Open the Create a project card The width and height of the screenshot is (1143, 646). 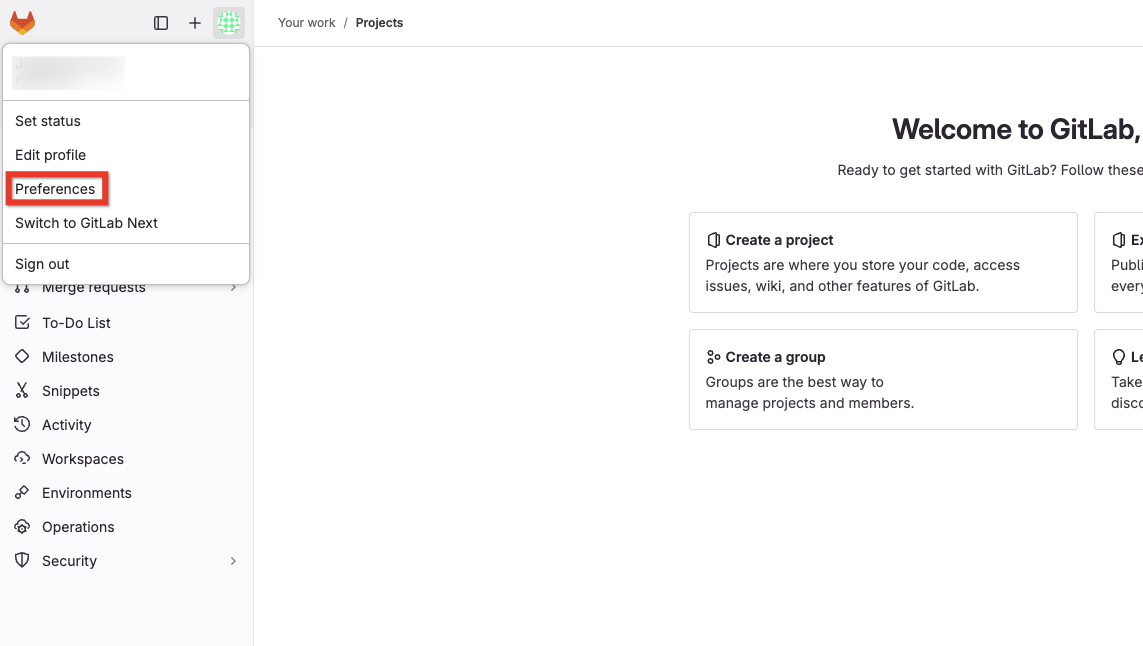point(882,262)
